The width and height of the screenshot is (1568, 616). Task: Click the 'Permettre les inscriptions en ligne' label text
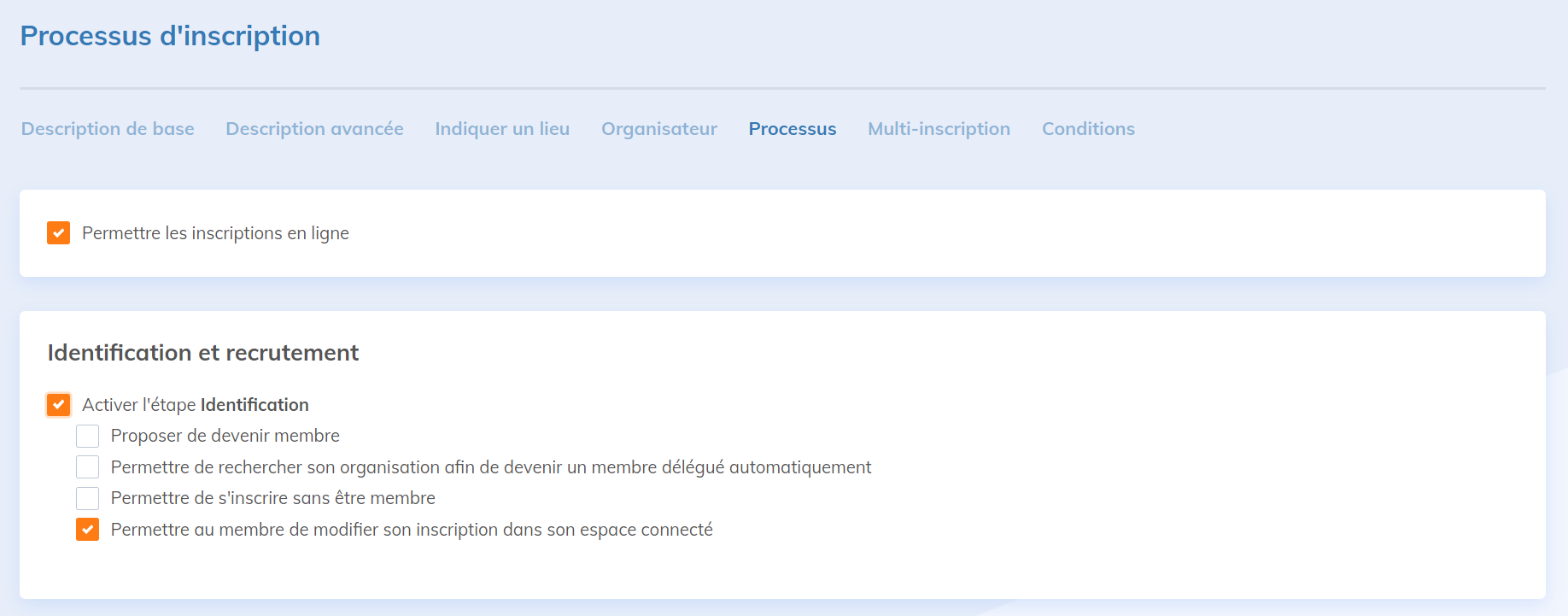pyautogui.click(x=215, y=233)
